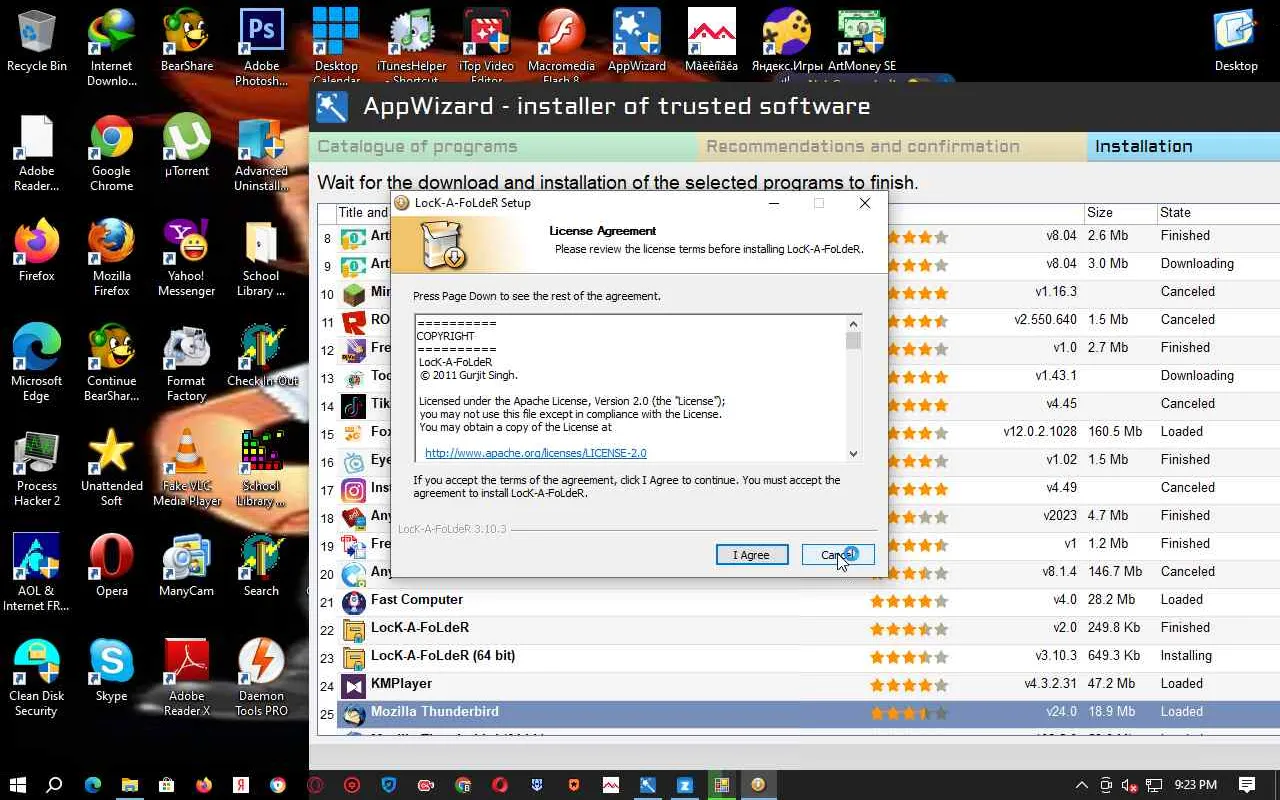This screenshot has height=800, width=1280.
Task: Click the Check In Out desktop shortcut
Action: [262, 355]
